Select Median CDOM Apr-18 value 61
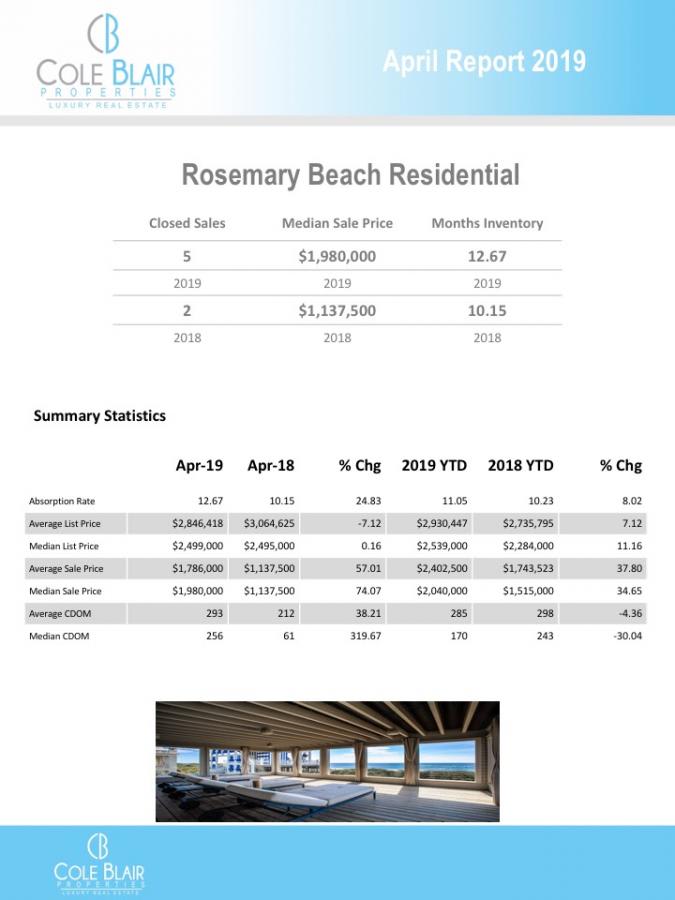Viewport: 675px width, 900px height. point(289,635)
